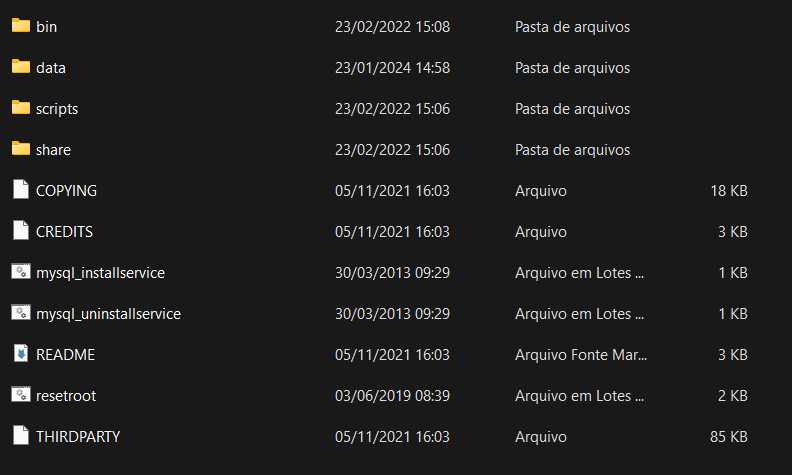The image size is (792, 475).
Task: Click the scripts folder icon
Action: [x=21, y=107]
